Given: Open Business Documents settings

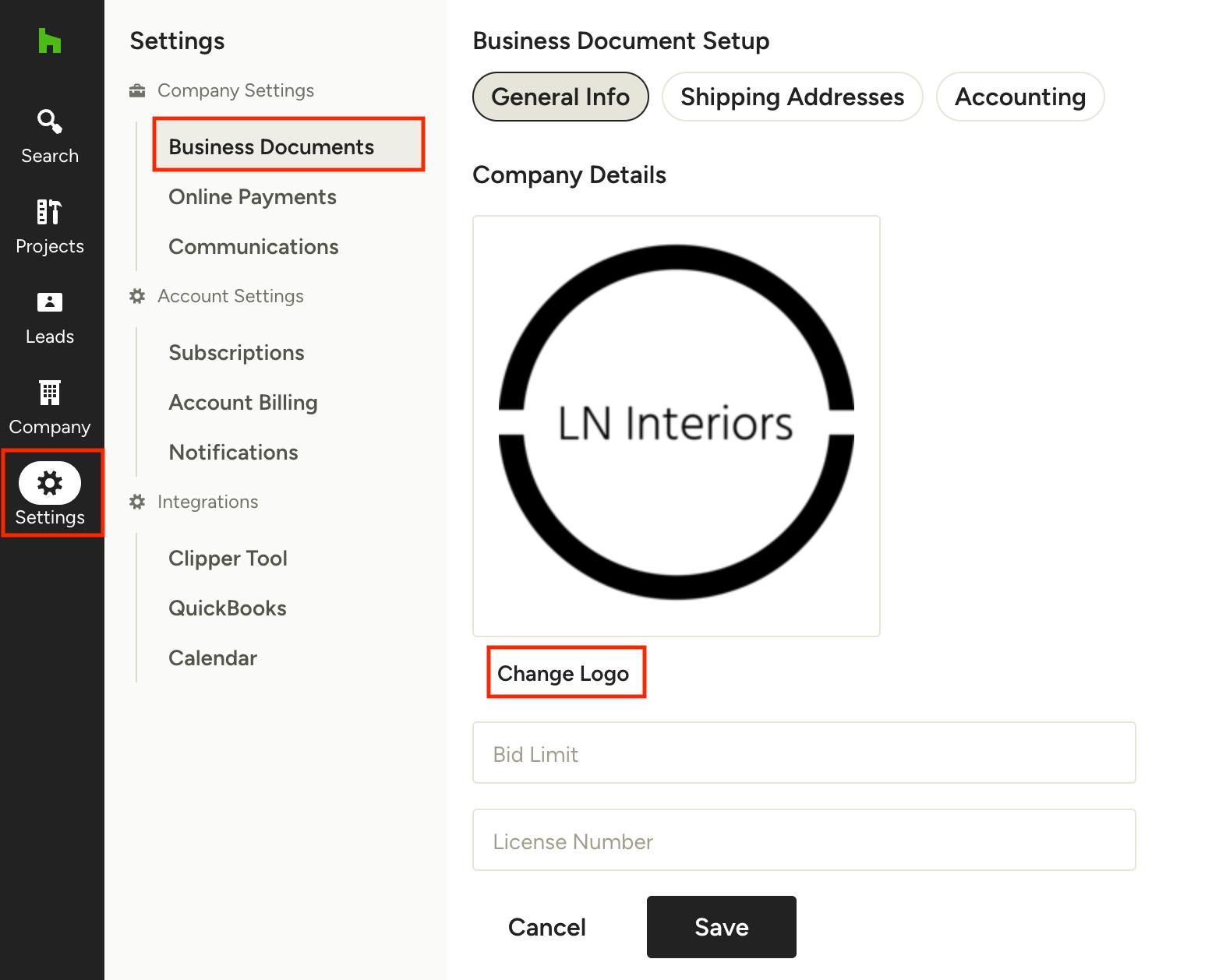Looking at the screenshot, I should click(x=271, y=146).
